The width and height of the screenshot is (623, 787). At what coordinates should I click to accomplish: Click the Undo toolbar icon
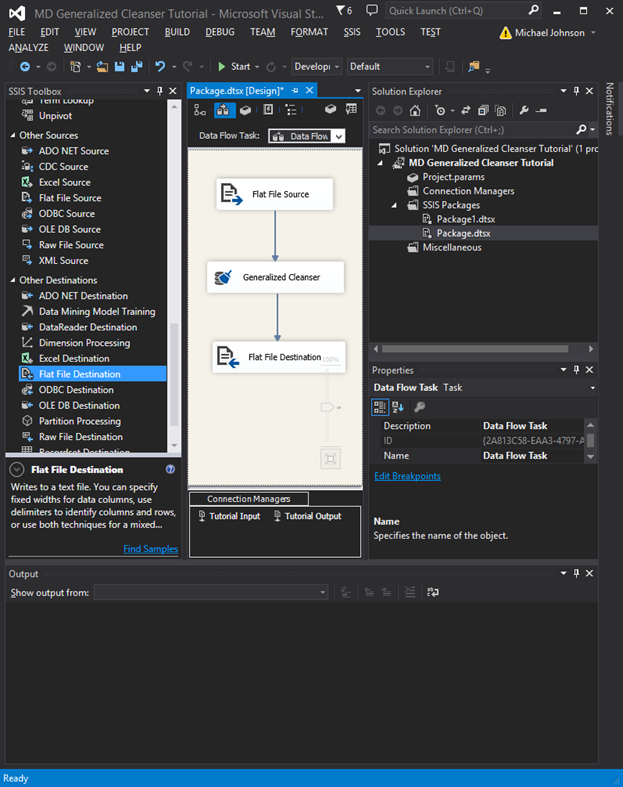coord(160,67)
